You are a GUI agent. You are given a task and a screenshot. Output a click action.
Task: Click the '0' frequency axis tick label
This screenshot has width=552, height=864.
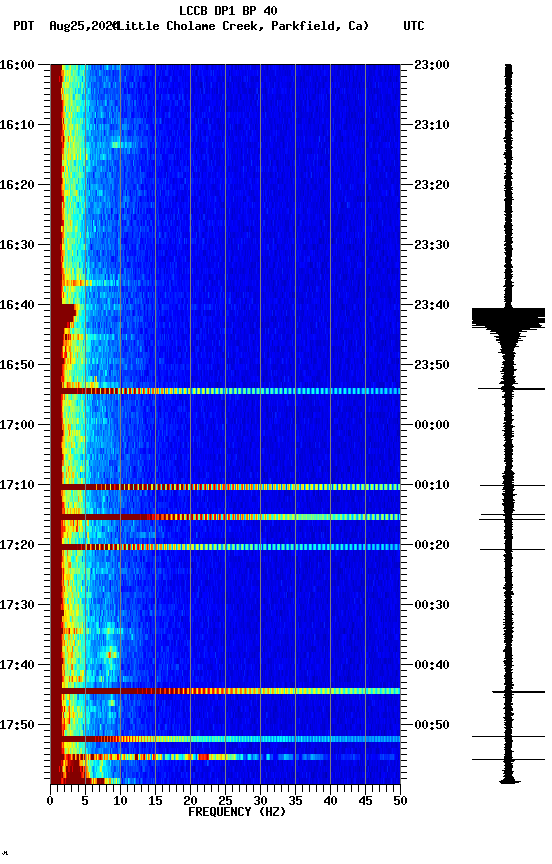coord(51,802)
